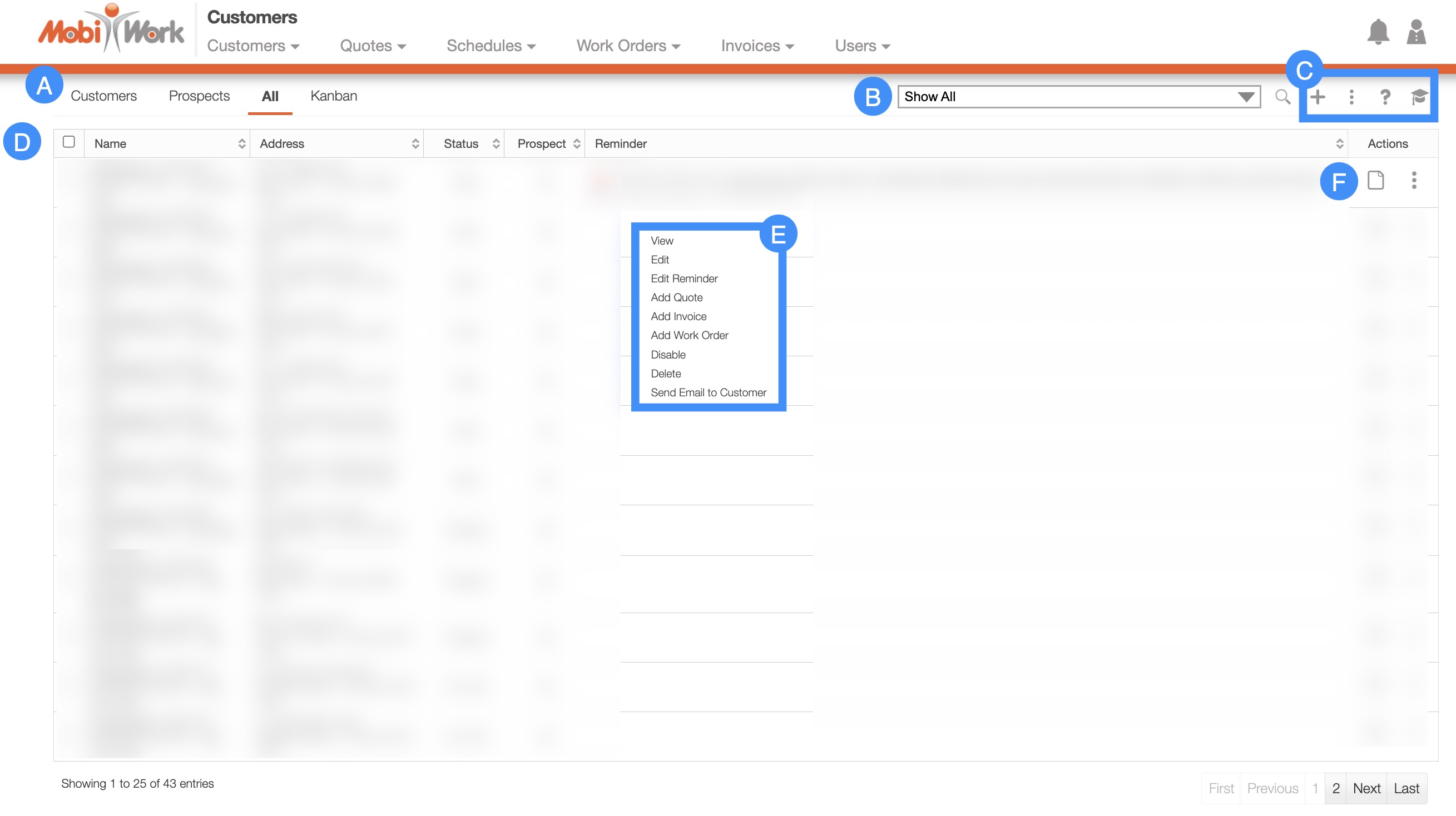
Task: Open the Work Orders navigation dropdown
Action: pos(628,46)
